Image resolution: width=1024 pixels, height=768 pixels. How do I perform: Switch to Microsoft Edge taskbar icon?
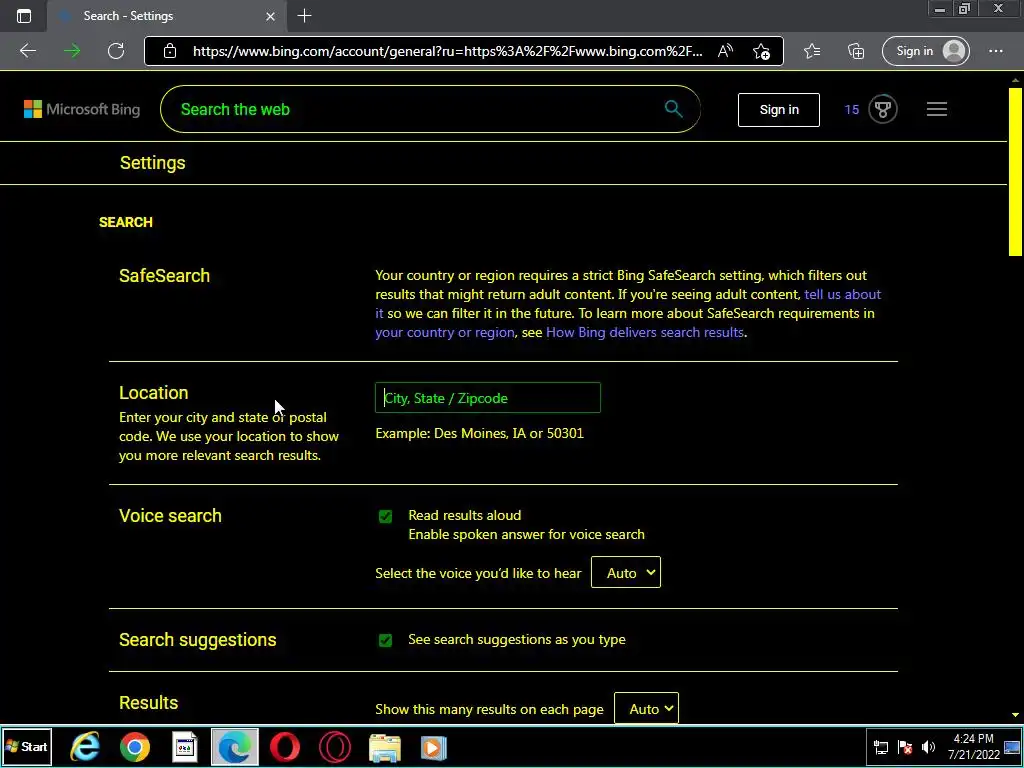pos(234,747)
